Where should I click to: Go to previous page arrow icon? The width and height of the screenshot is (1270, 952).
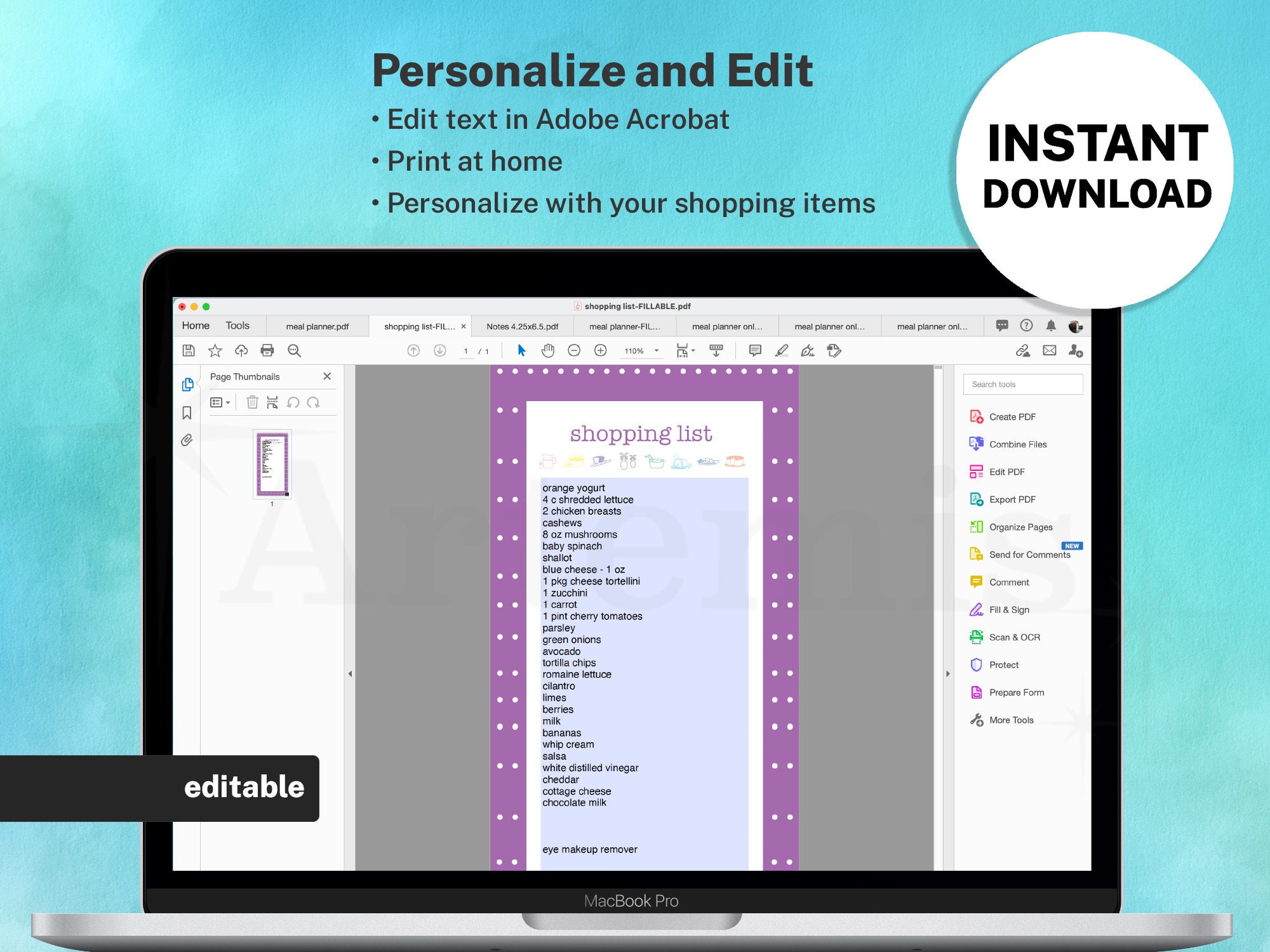(x=413, y=350)
